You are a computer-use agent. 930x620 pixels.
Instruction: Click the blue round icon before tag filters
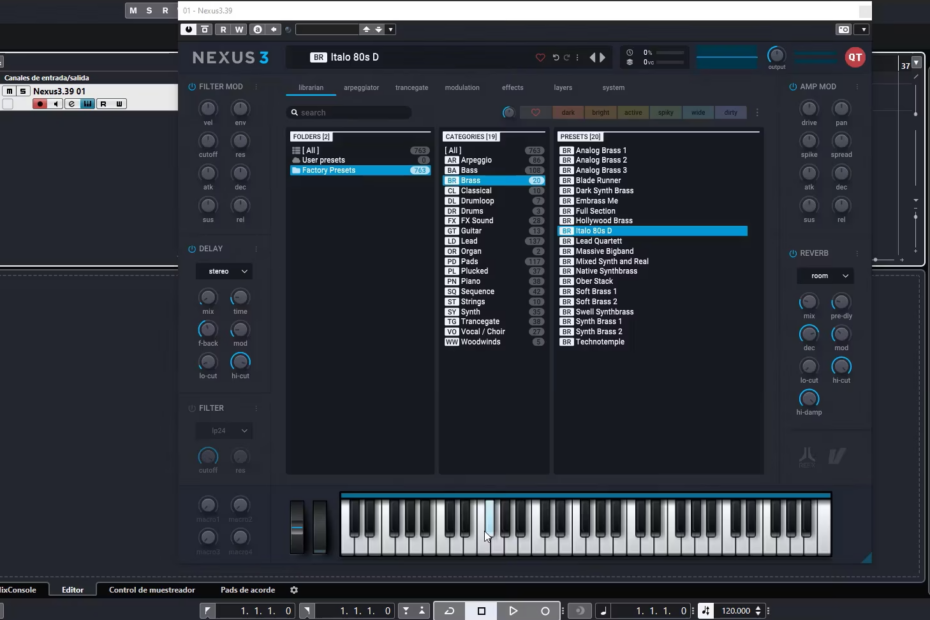click(x=508, y=112)
